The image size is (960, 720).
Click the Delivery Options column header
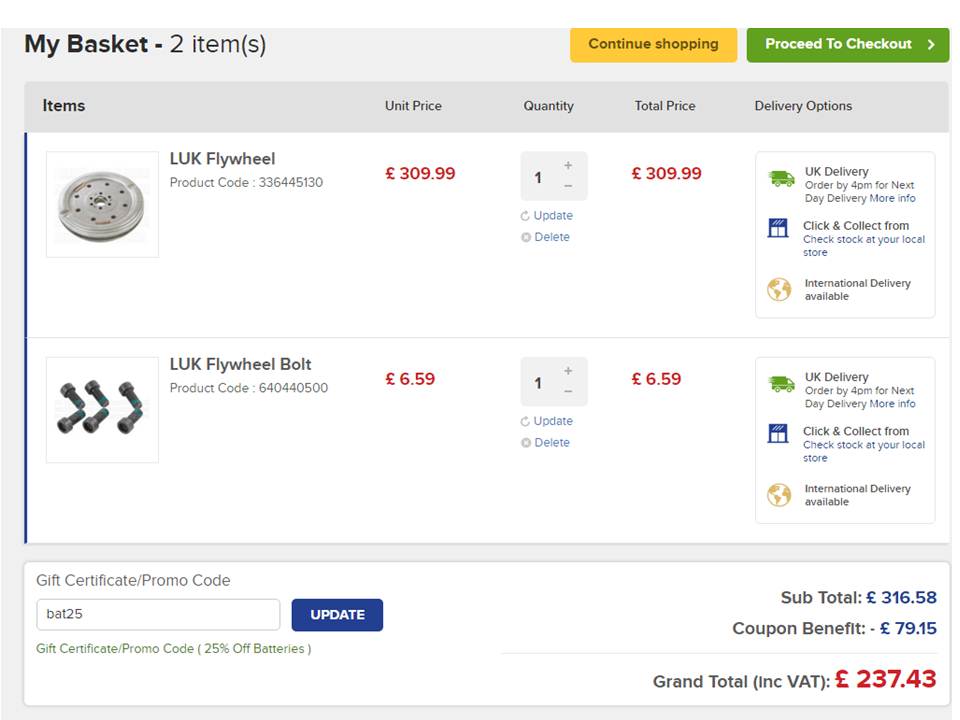click(803, 106)
